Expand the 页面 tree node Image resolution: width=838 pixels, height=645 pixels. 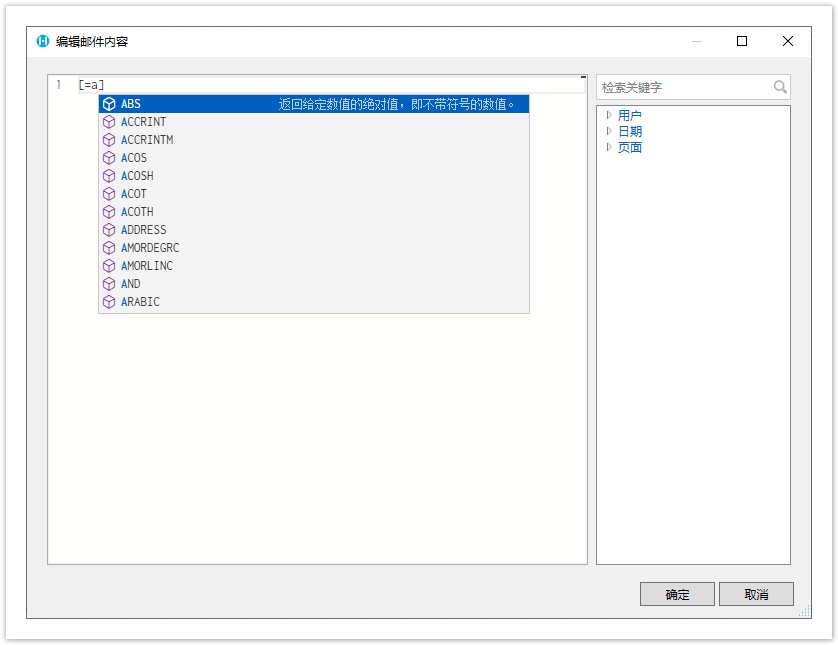click(609, 147)
